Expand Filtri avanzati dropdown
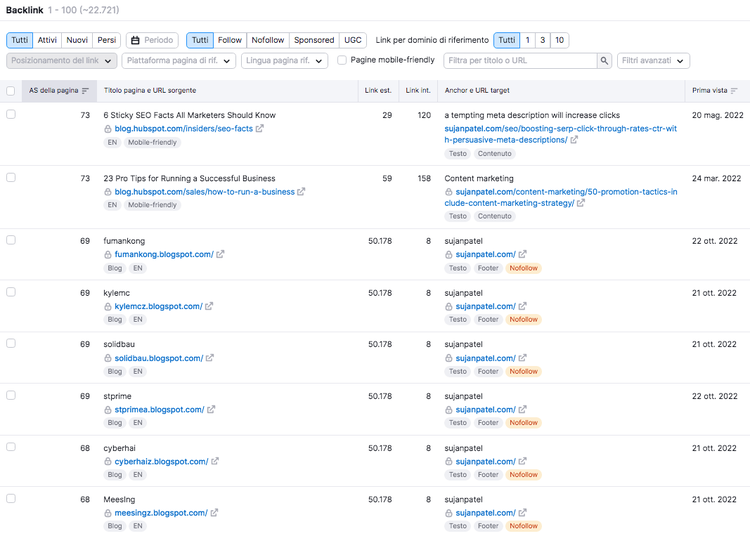The width and height of the screenshot is (750, 536). point(653,61)
